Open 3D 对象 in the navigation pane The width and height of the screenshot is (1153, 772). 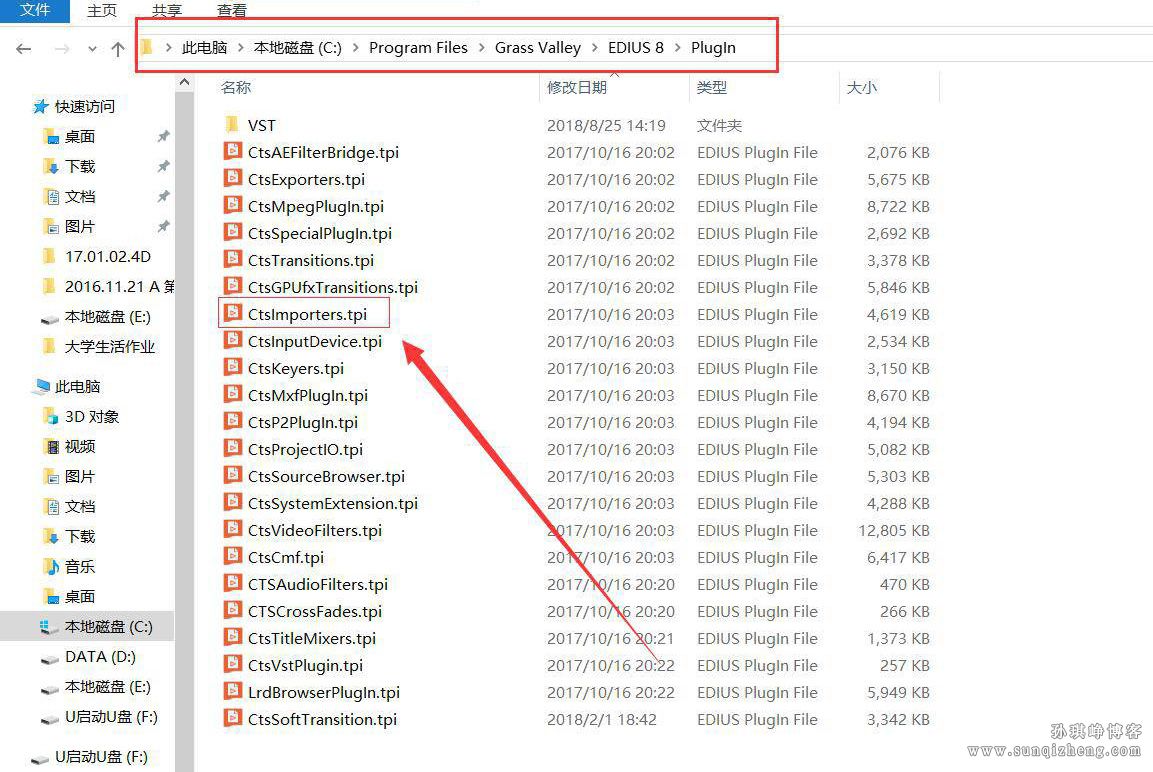tap(91, 417)
